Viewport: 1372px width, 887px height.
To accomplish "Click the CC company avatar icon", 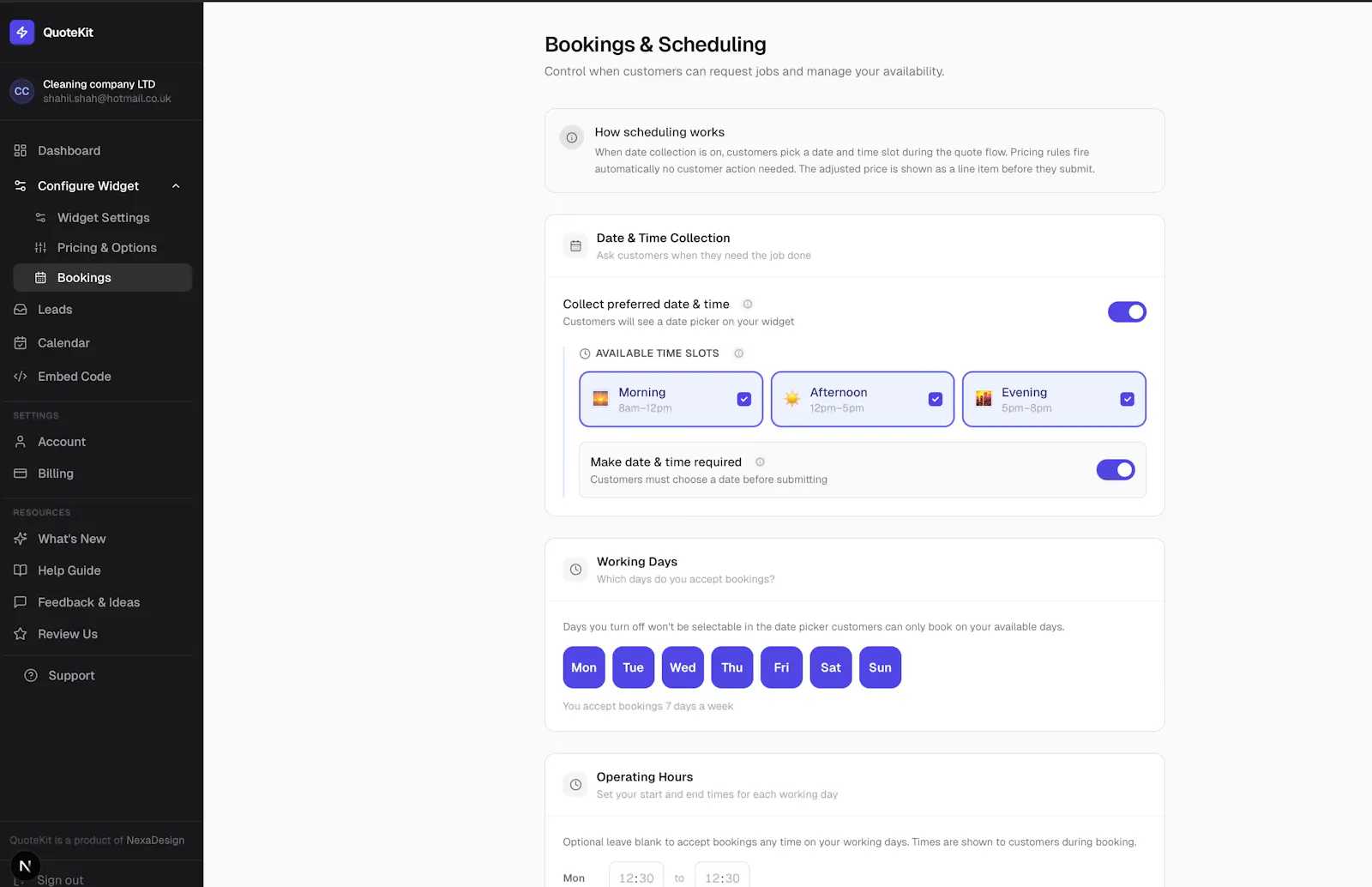I will click(21, 91).
